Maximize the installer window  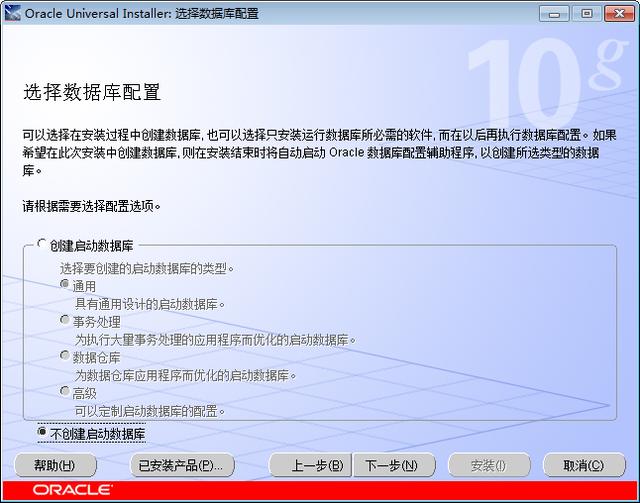(x=584, y=13)
